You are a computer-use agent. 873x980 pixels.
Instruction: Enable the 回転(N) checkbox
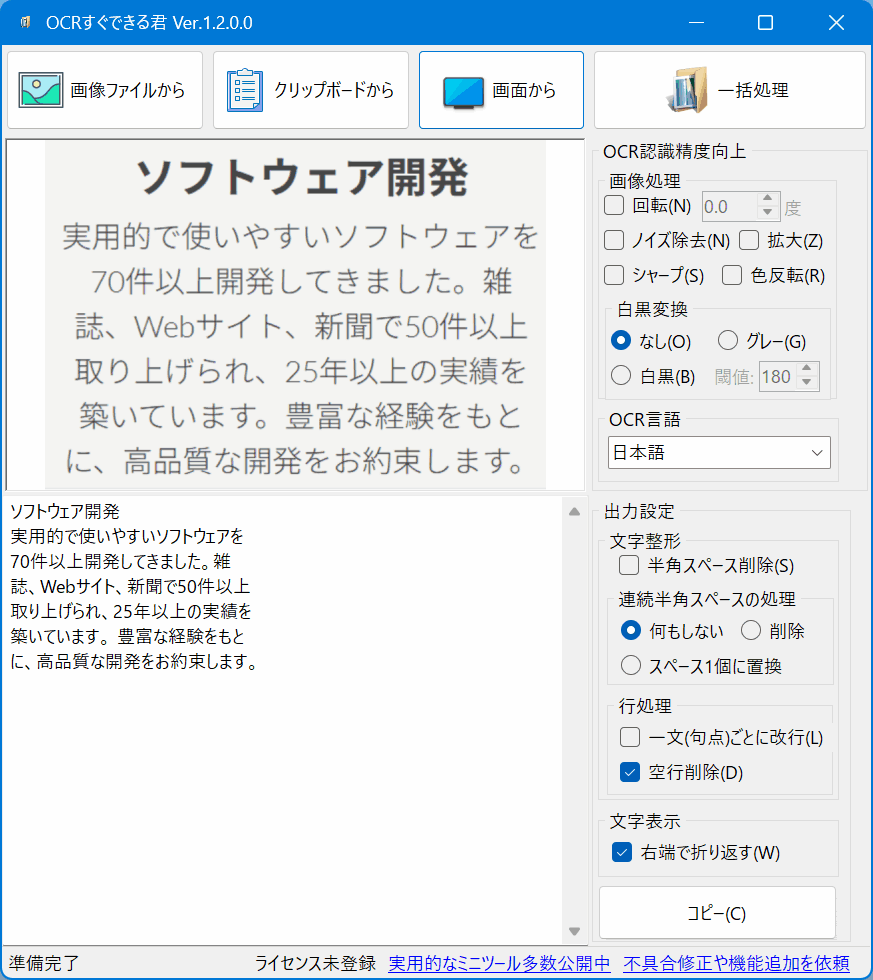[614, 206]
